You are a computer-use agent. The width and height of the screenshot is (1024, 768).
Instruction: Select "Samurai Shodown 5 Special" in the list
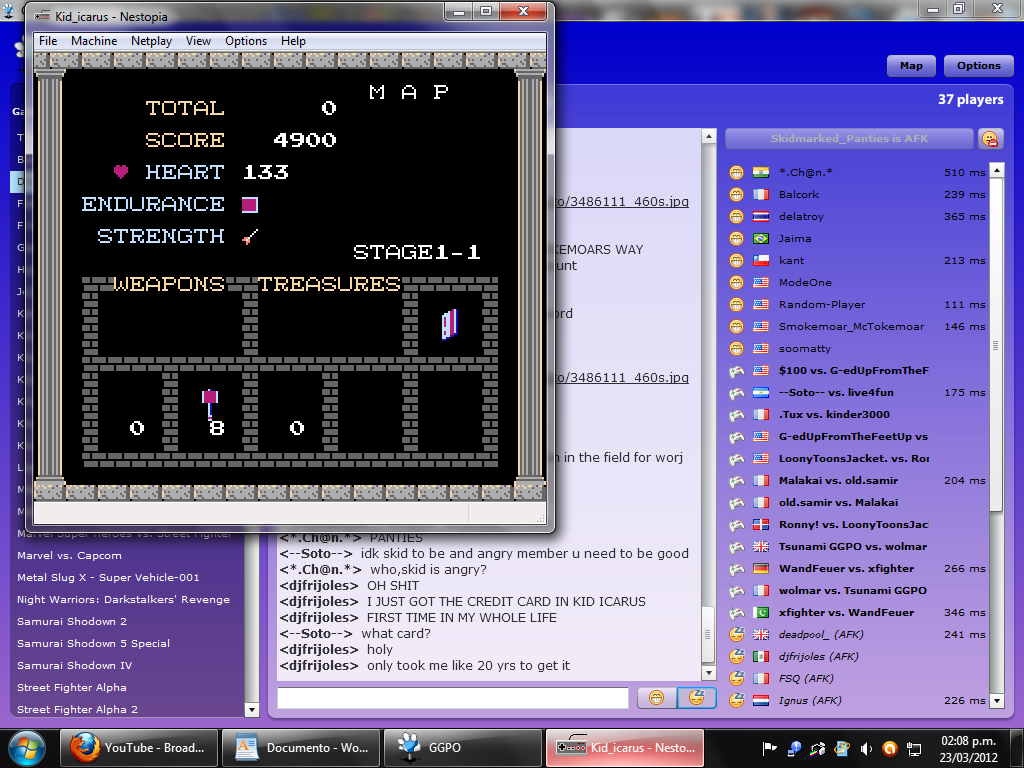pos(93,644)
